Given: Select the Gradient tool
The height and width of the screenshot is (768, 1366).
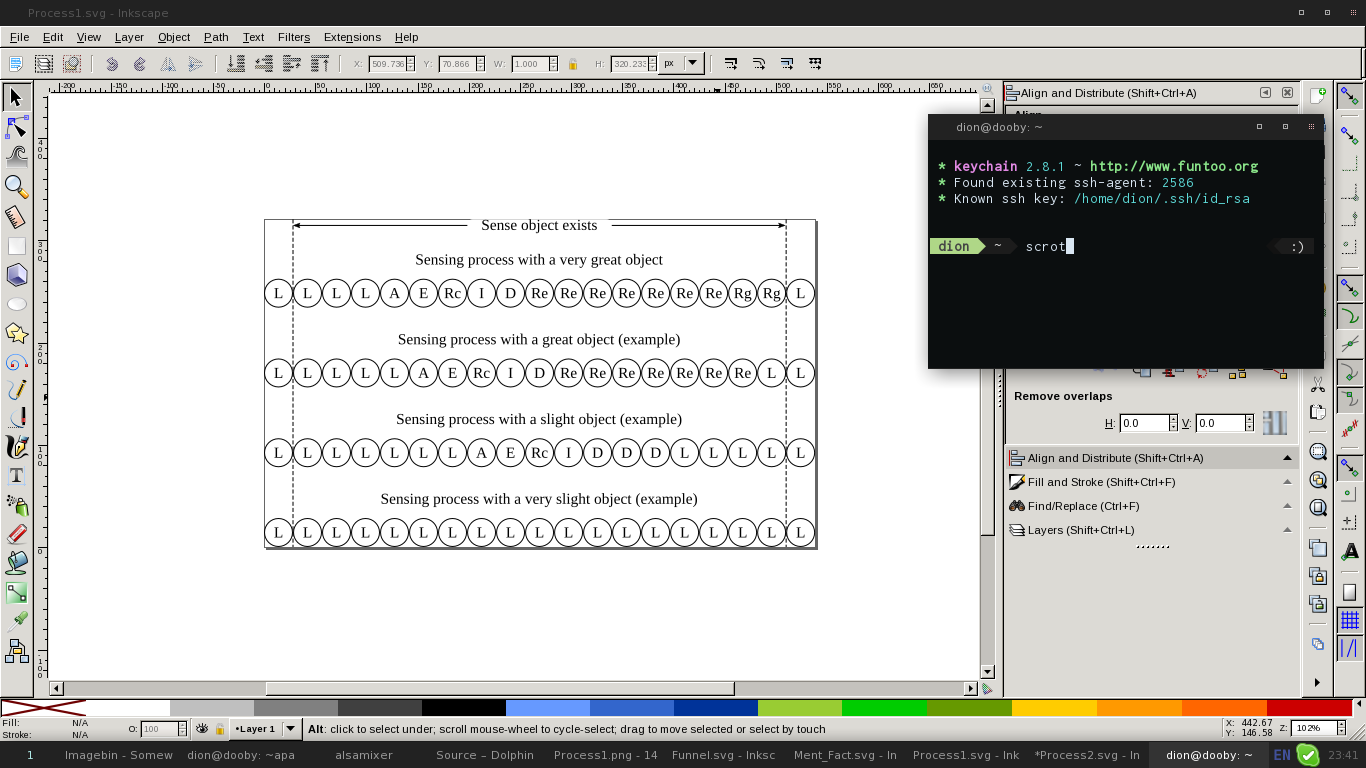Looking at the screenshot, I should point(16,592).
